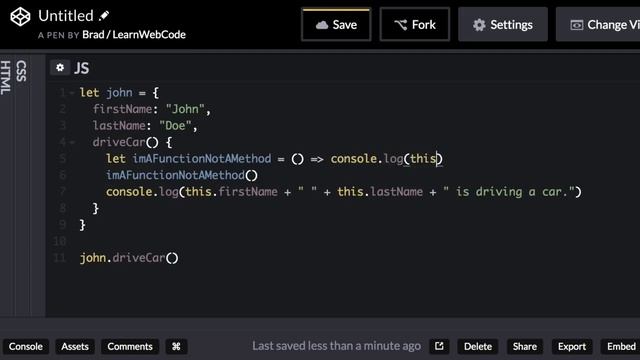Click 'let john = {' line

click(x=119, y=93)
